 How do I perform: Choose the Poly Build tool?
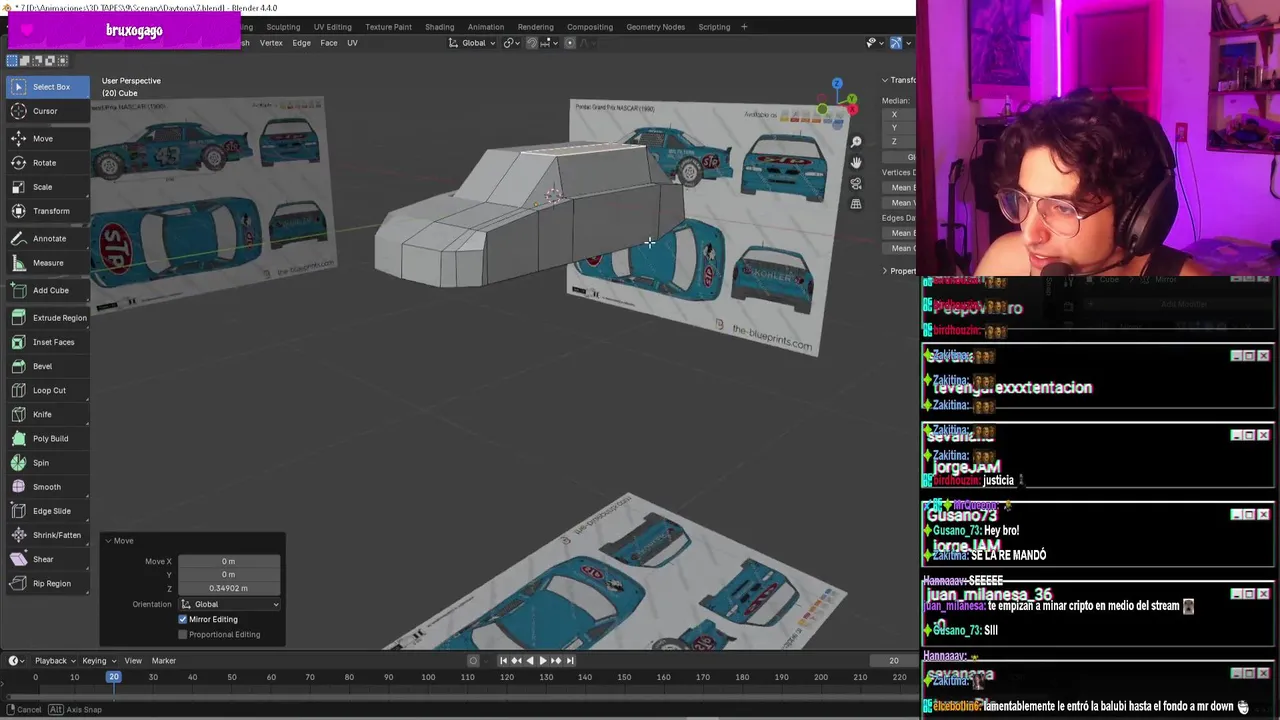coord(48,439)
